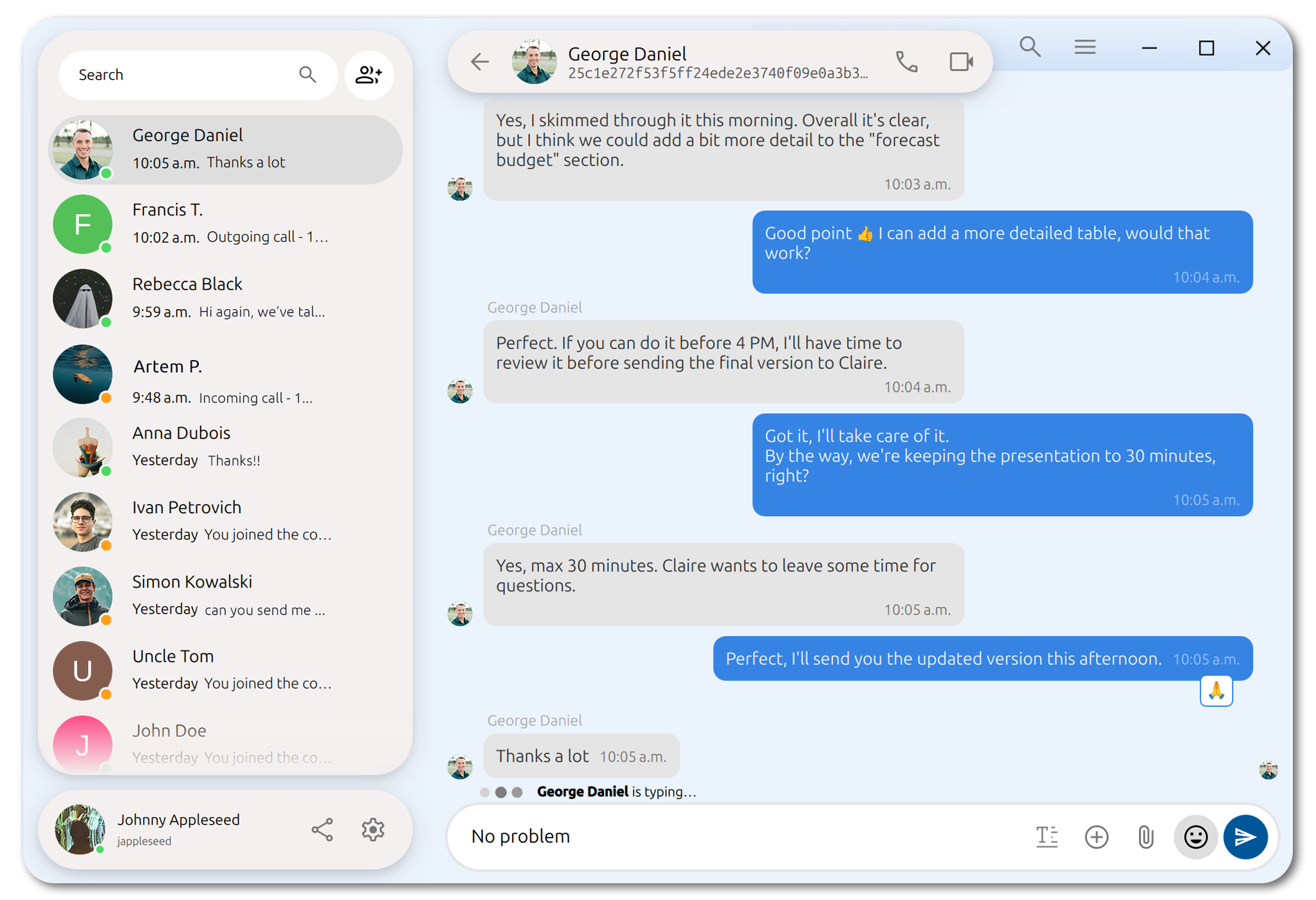Click the plus more options button
1316x900 pixels.
(1096, 836)
